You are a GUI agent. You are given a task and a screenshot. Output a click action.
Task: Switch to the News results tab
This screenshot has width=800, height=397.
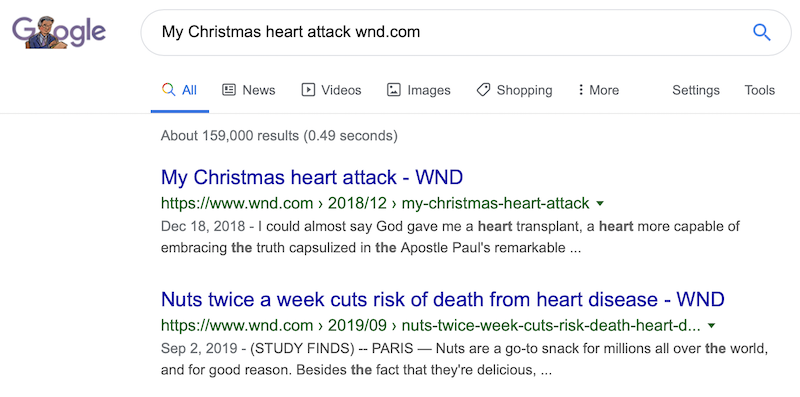[x=248, y=90]
